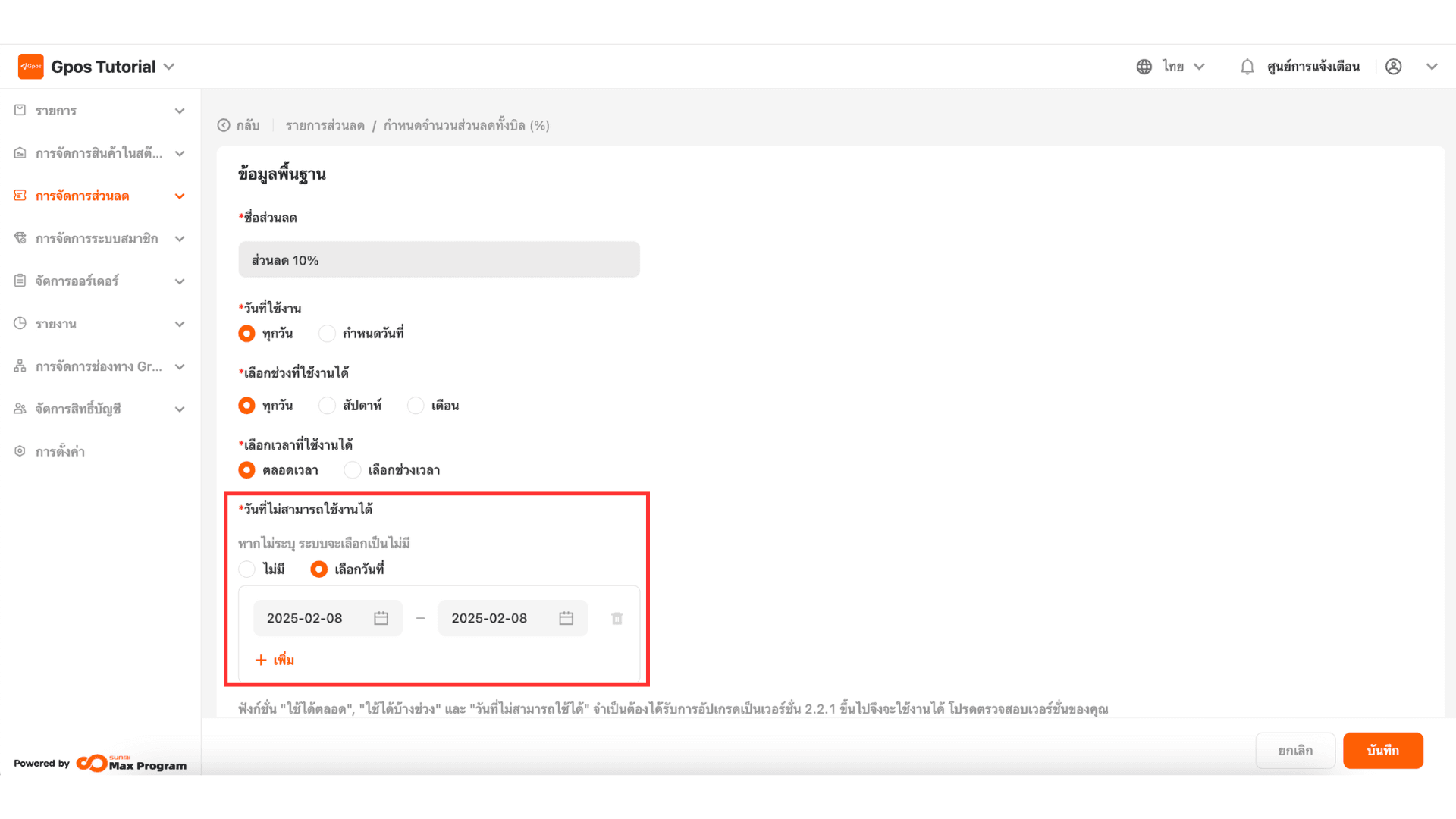This screenshot has height=819, width=1456.
Task: Select the สัปดาห์ radio option
Action: point(327,406)
